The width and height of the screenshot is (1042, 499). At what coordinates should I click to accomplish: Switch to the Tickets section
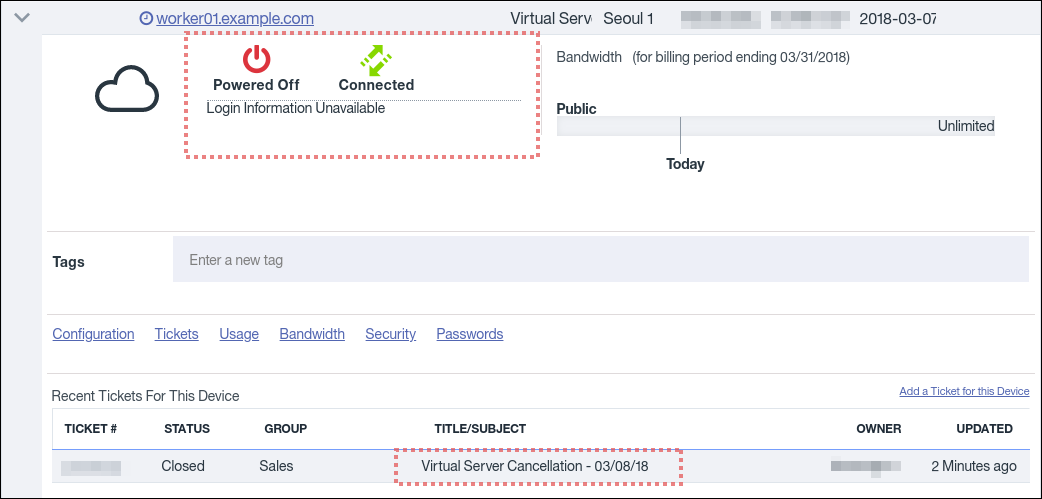point(176,334)
